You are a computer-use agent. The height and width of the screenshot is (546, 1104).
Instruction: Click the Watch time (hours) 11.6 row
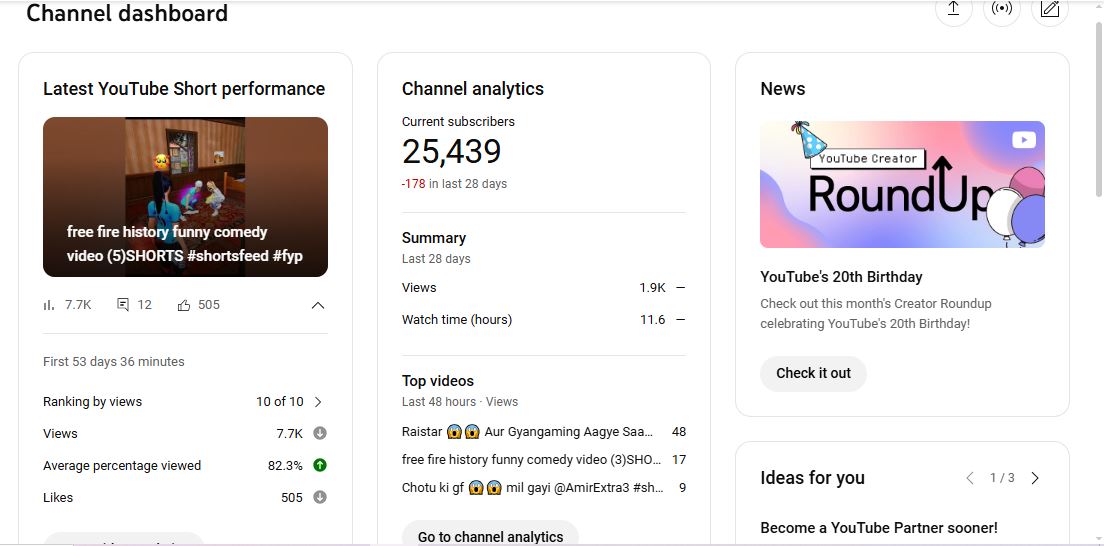544,319
